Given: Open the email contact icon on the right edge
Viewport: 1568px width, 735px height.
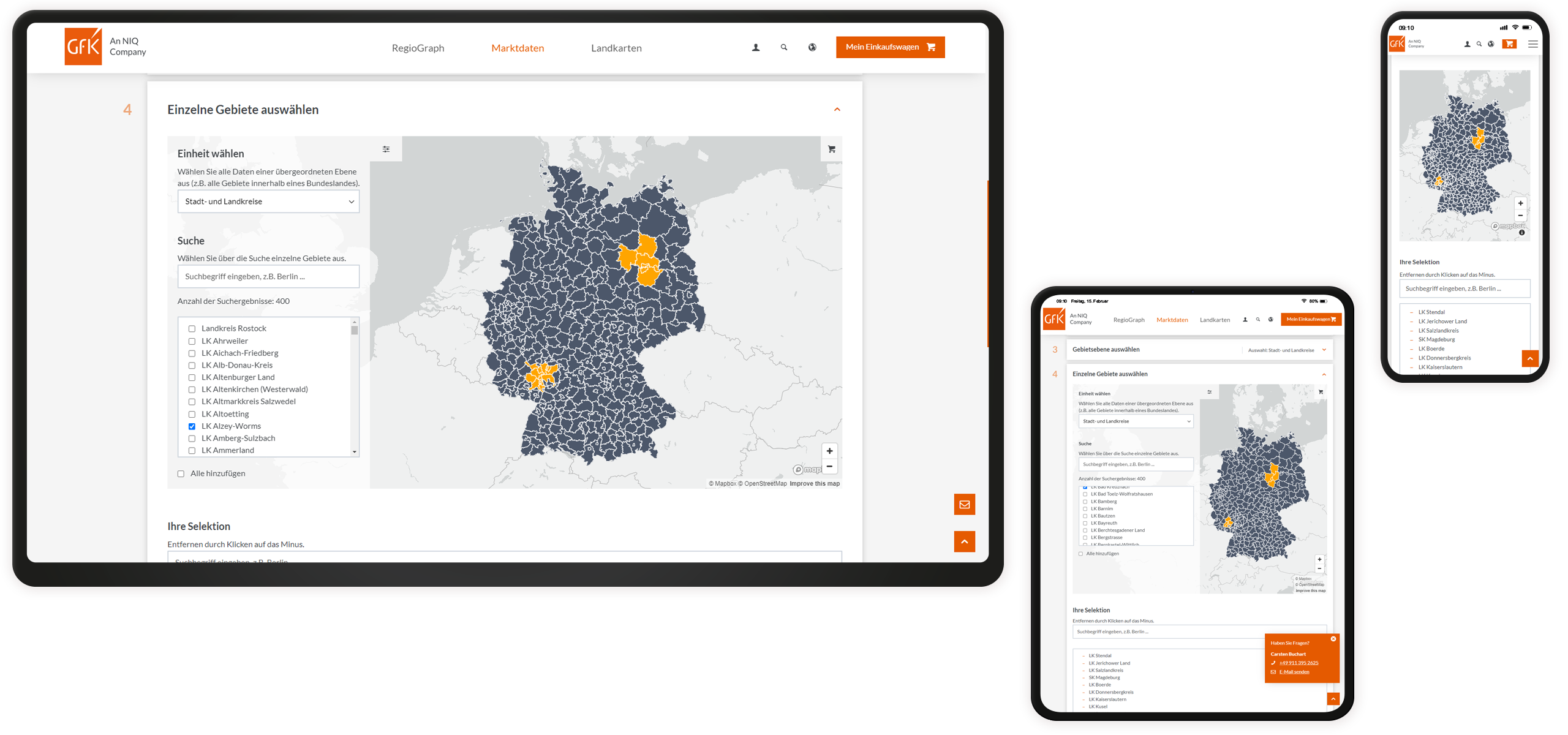Looking at the screenshot, I should (965, 505).
